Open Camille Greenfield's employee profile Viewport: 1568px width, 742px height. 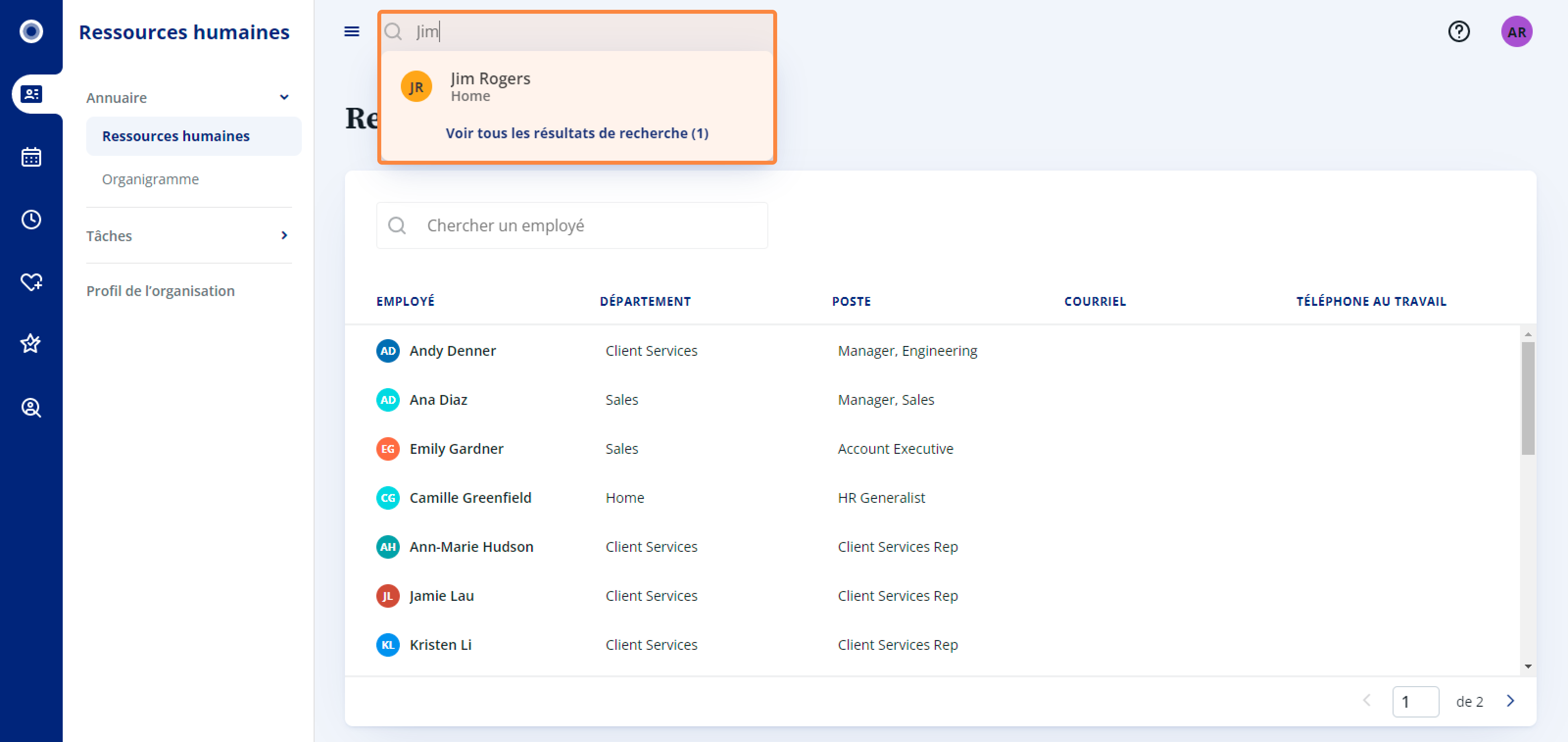470,498
